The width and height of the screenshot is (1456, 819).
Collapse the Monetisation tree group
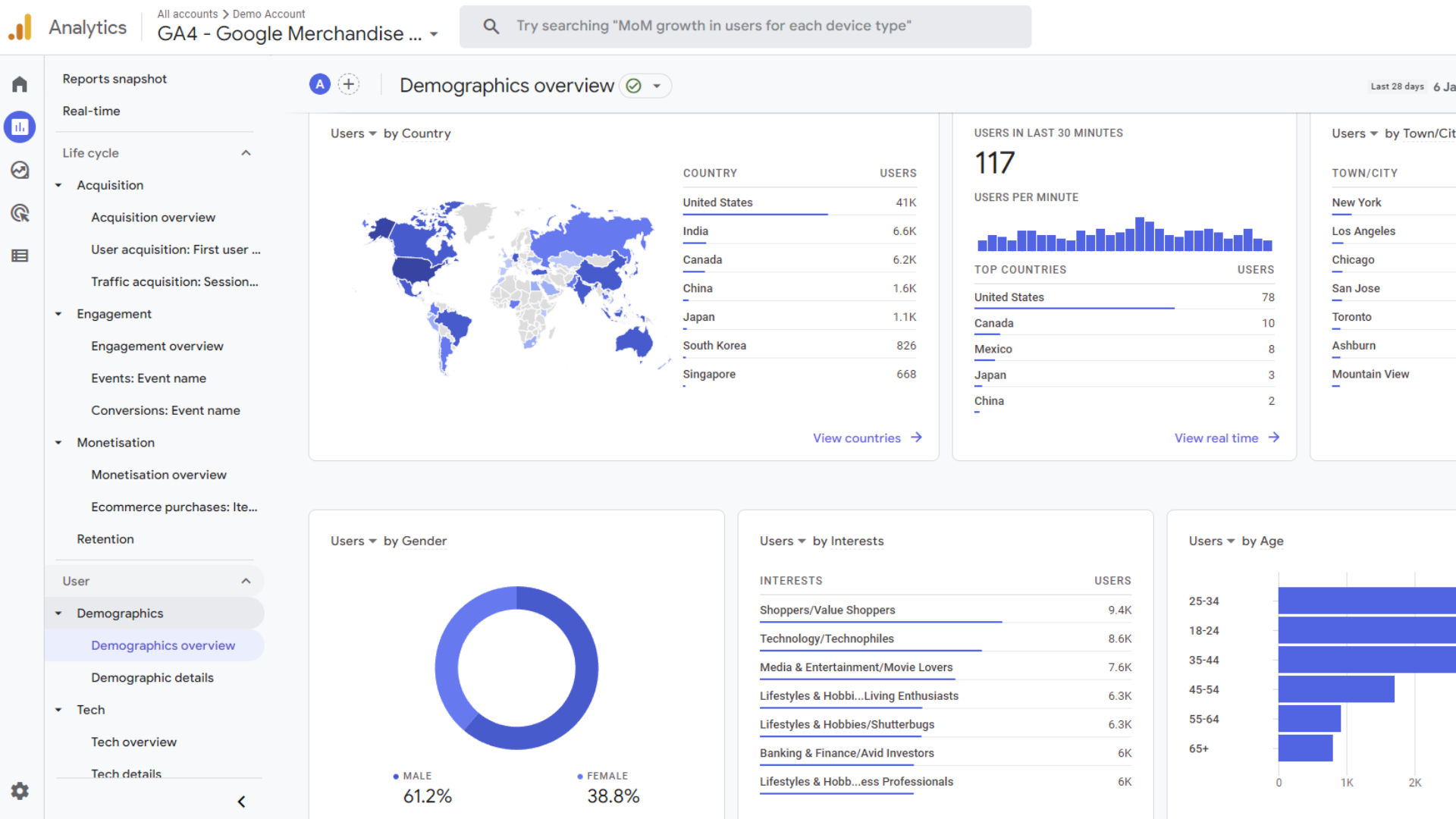[x=58, y=442]
